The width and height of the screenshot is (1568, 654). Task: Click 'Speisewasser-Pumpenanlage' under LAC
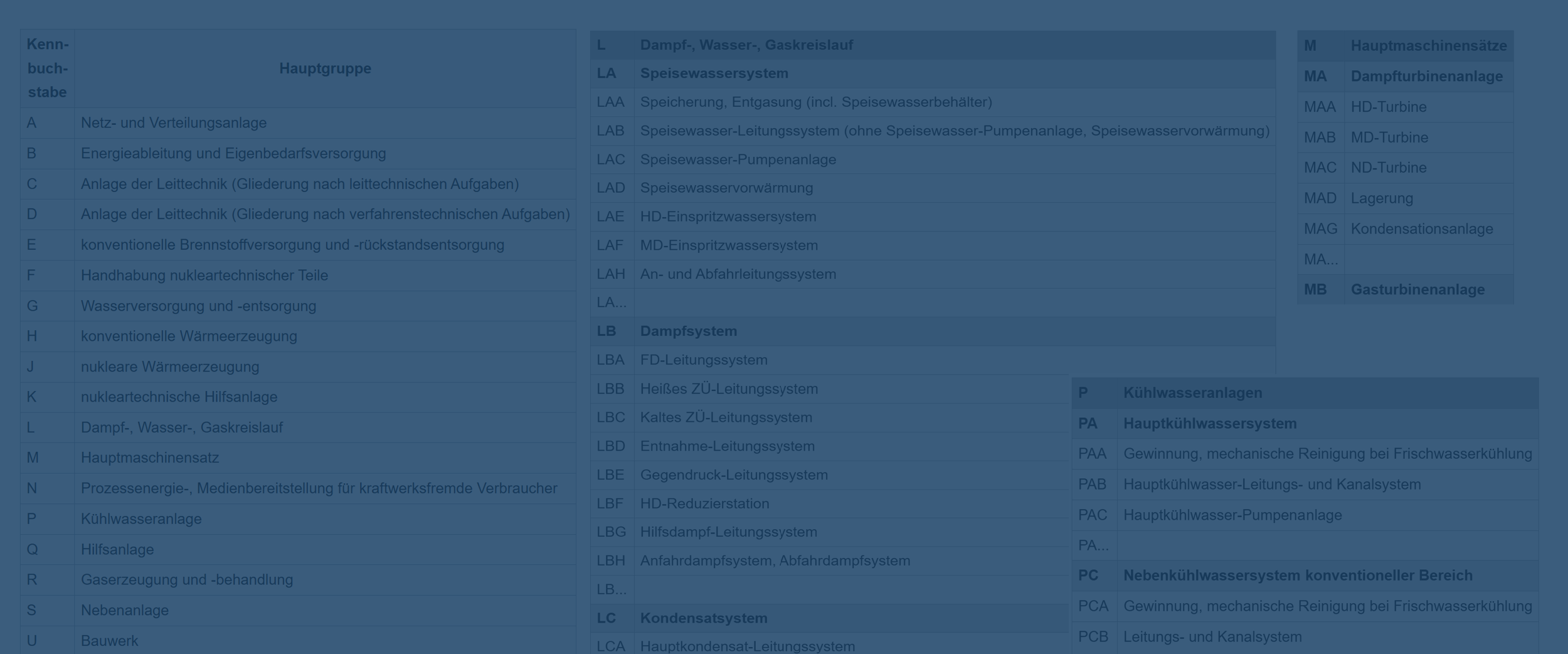[738, 159]
